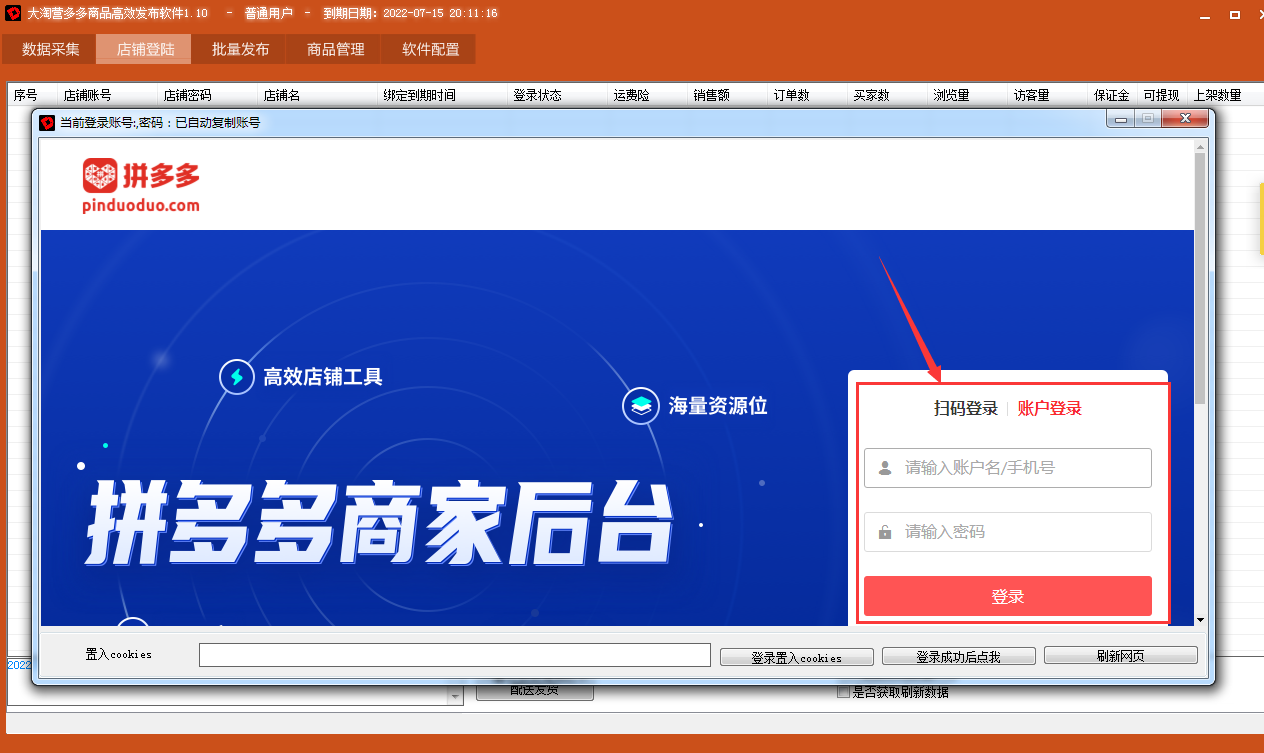Open the 数据采集 tab
The width and height of the screenshot is (1264, 753).
tap(50, 49)
